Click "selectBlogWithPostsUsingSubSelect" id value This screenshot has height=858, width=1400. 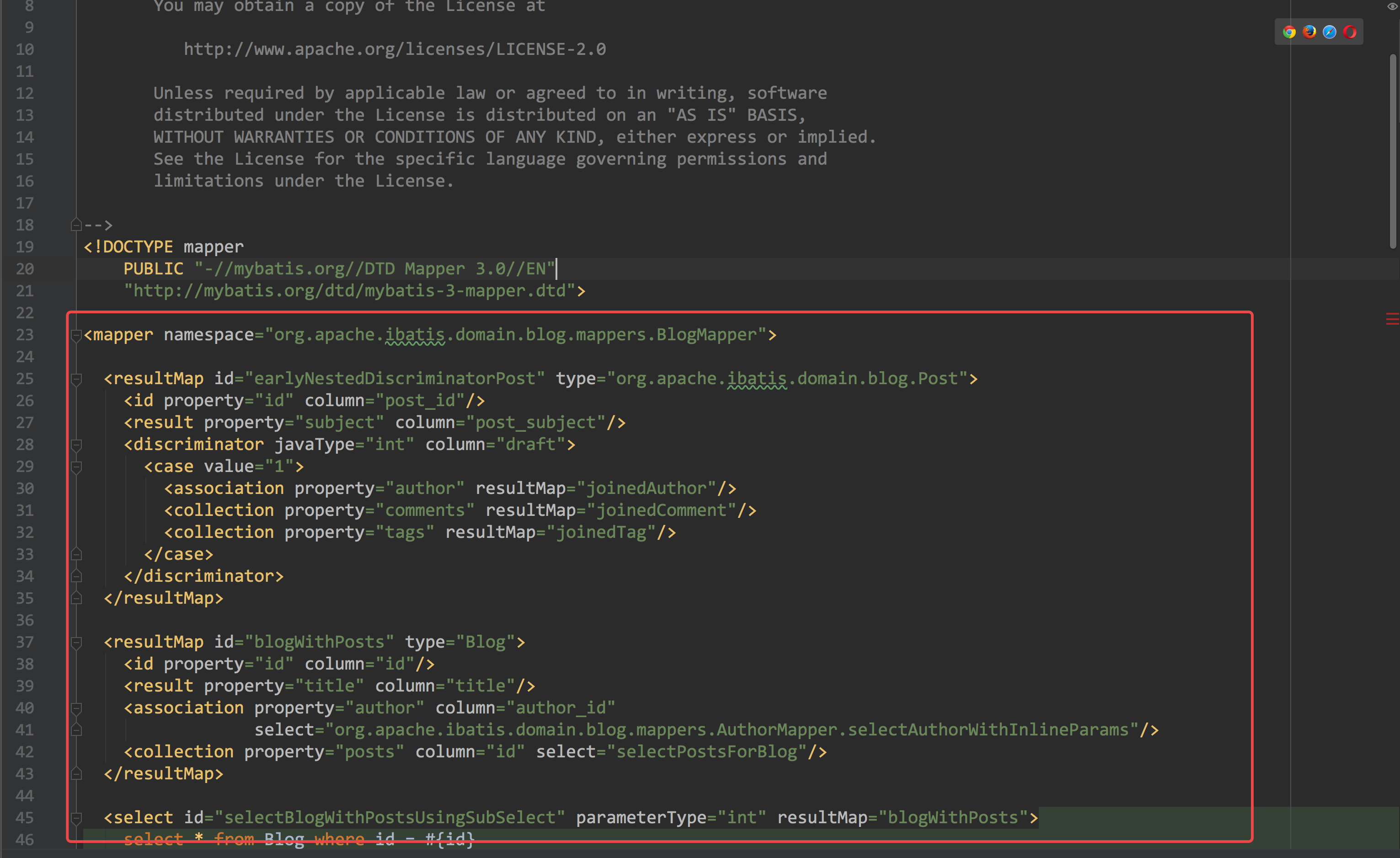coord(390,818)
